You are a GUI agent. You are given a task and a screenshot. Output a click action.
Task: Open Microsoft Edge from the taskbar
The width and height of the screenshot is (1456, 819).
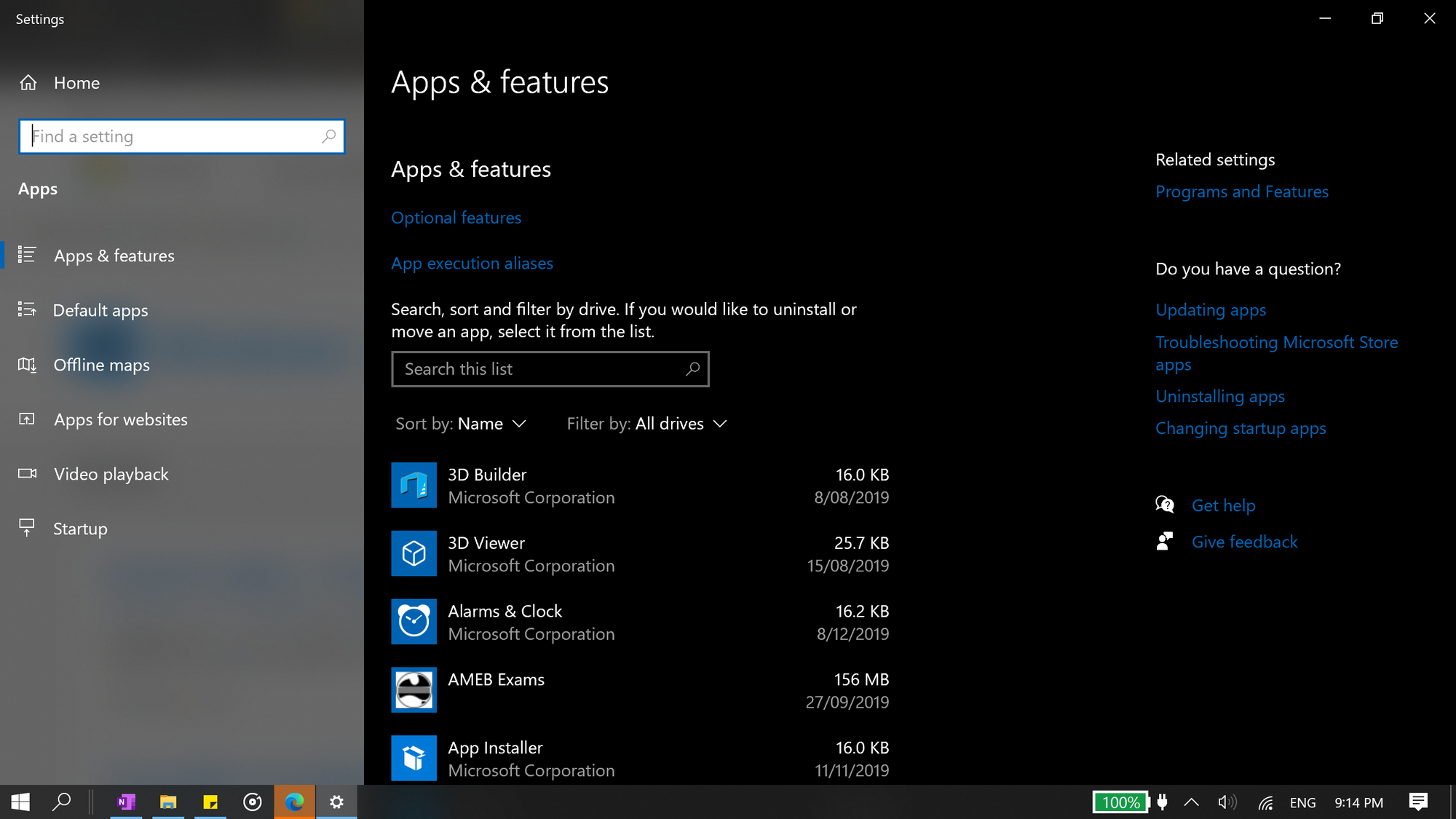pyautogui.click(x=294, y=802)
